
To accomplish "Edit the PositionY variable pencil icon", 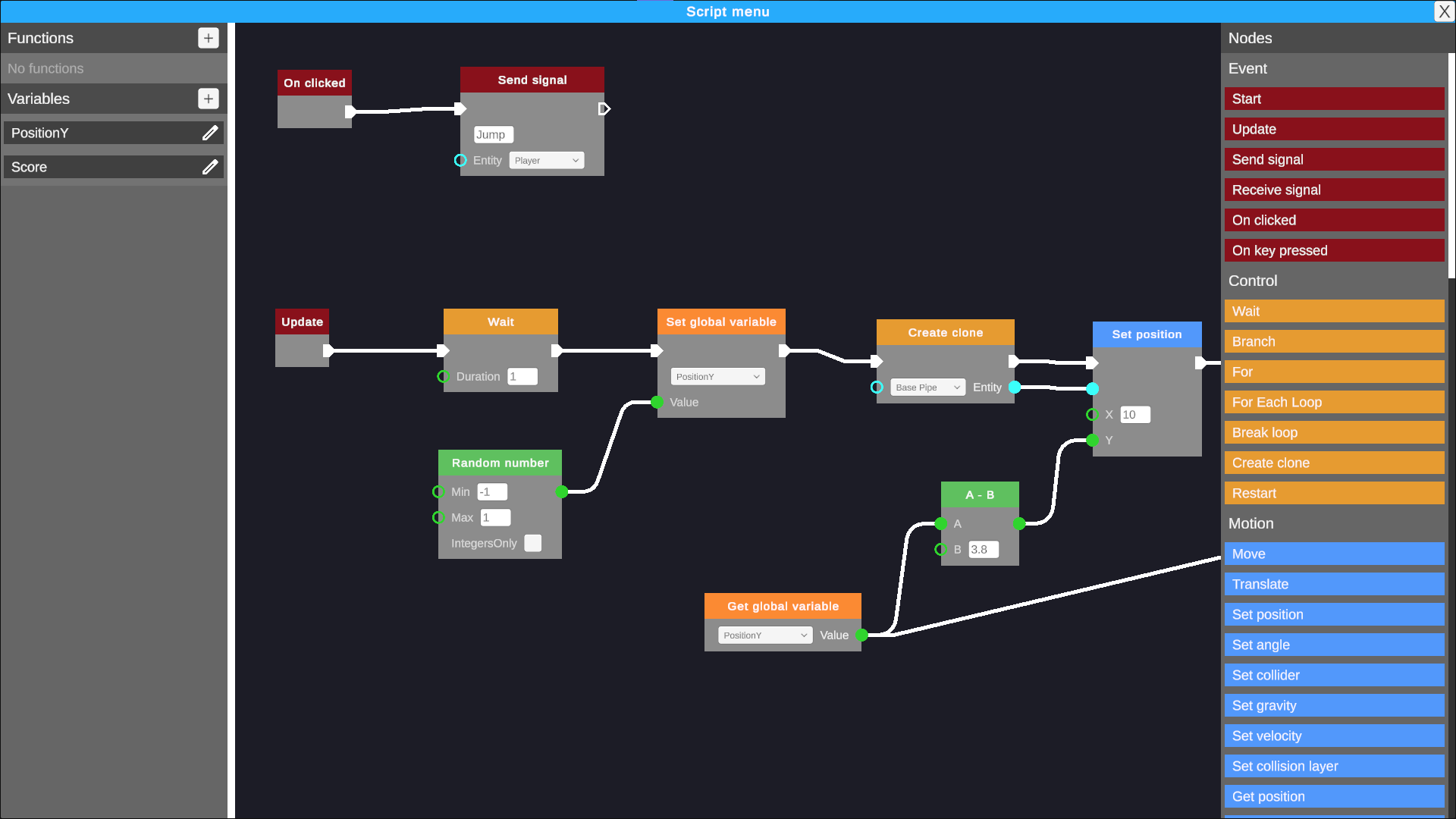I will point(210,133).
